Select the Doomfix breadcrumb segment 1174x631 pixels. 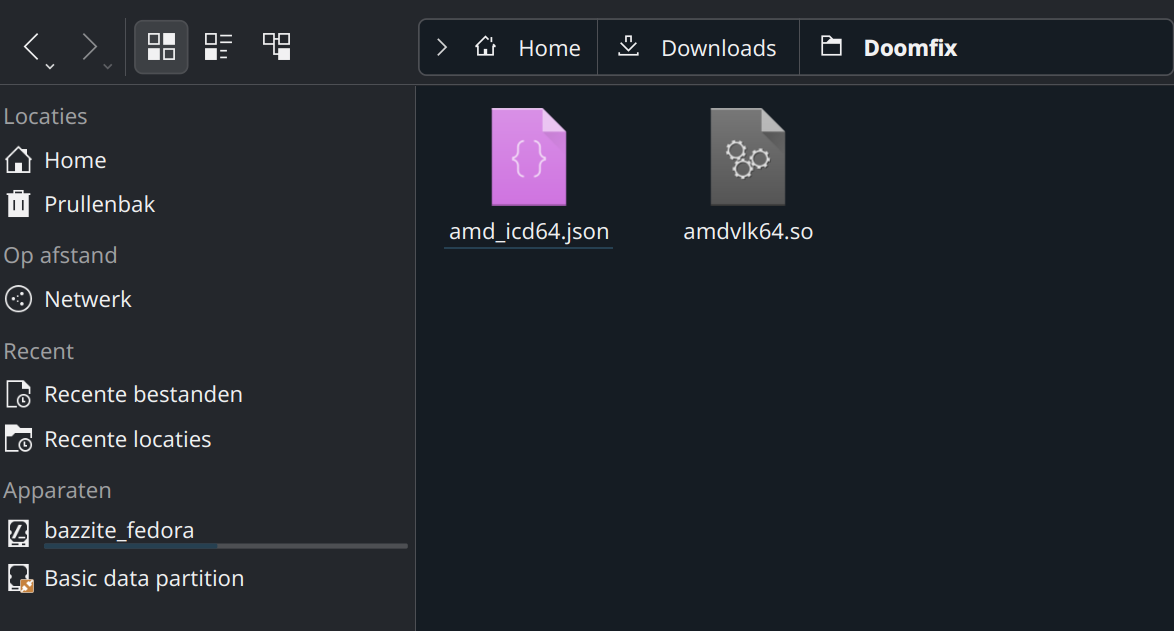pyautogui.click(x=889, y=48)
